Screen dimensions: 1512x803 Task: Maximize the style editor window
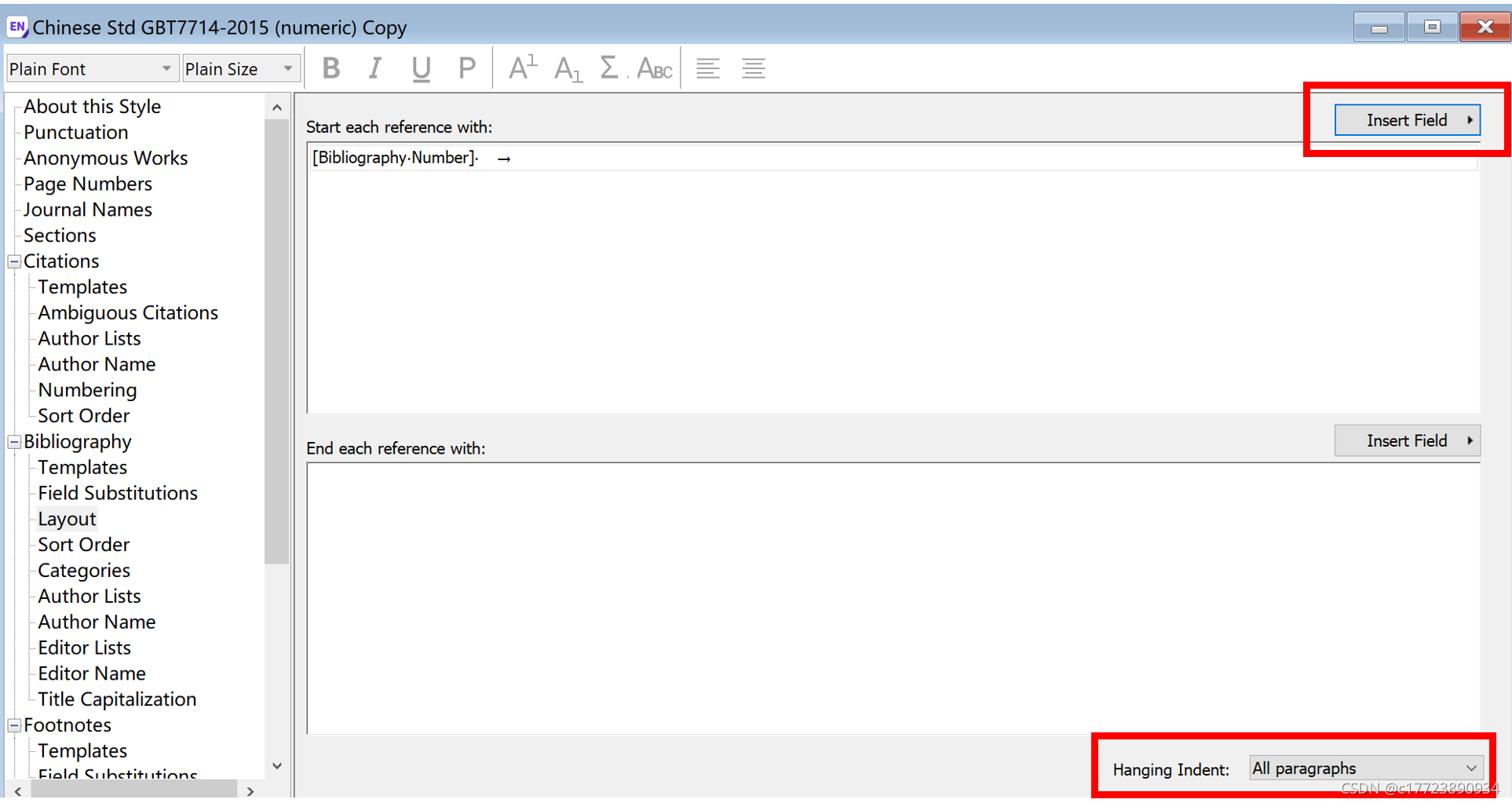pos(1433,27)
